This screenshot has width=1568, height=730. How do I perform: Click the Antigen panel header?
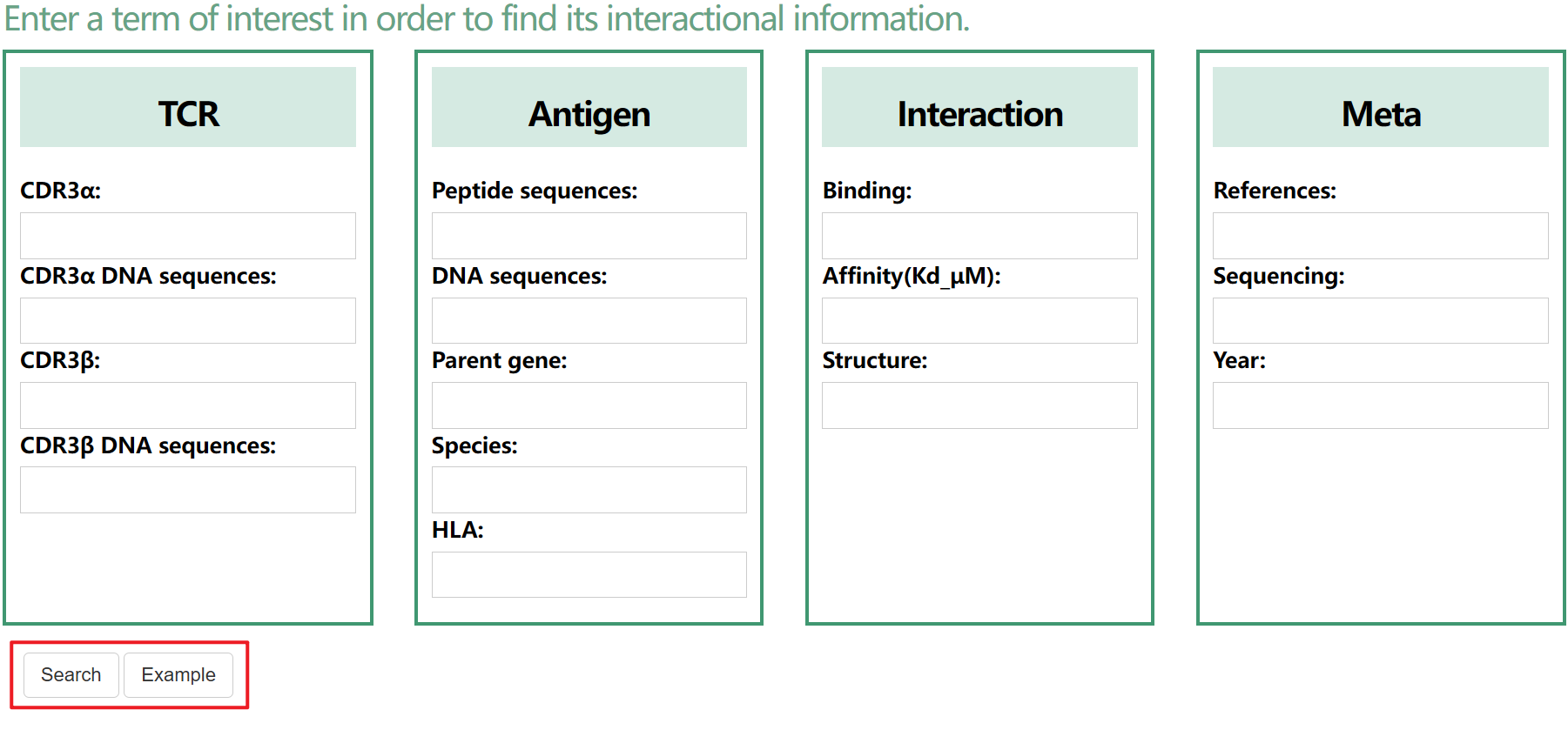[589, 107]
